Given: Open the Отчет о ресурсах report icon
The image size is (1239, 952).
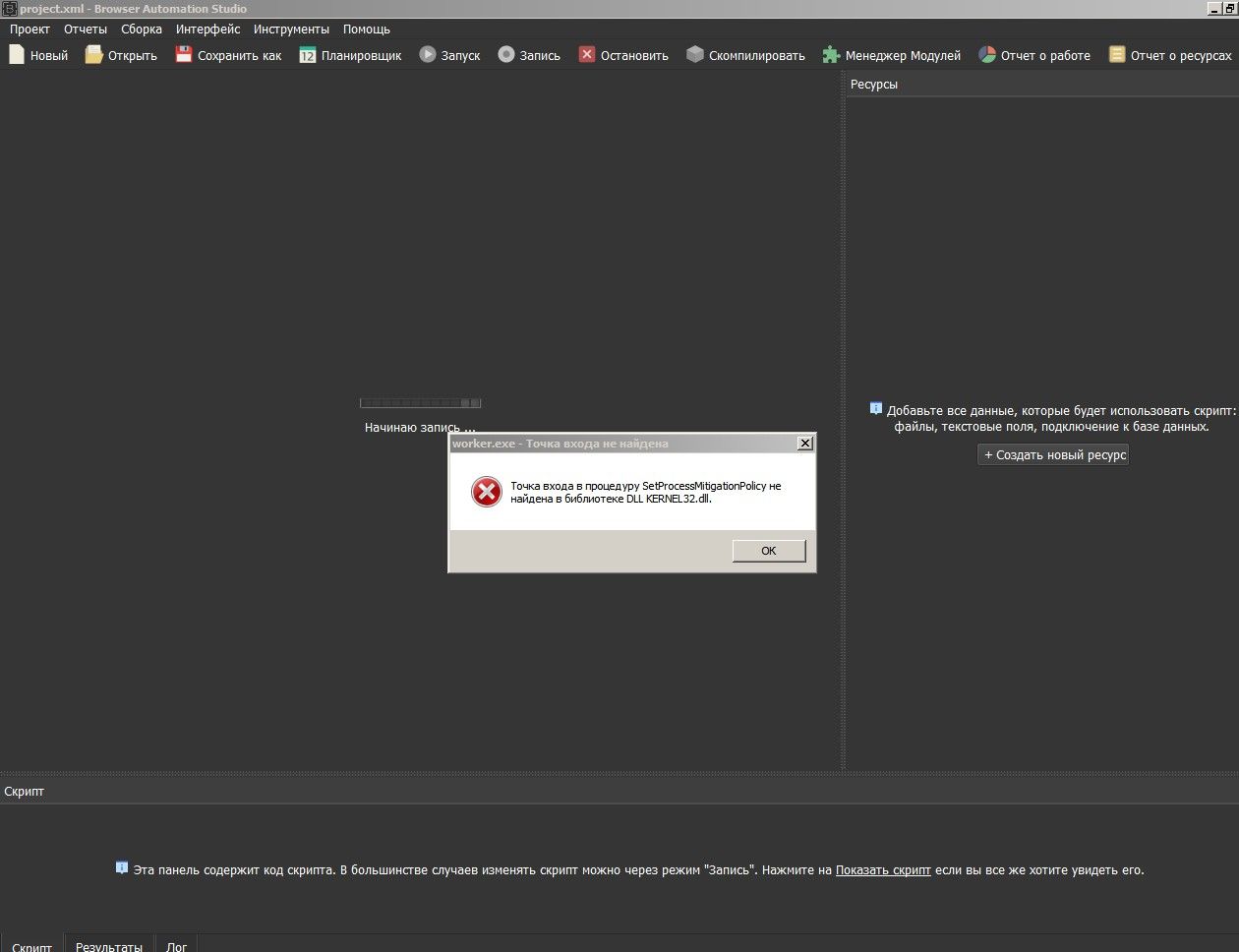Looking at the screenshot, I should click(1117, 55).
